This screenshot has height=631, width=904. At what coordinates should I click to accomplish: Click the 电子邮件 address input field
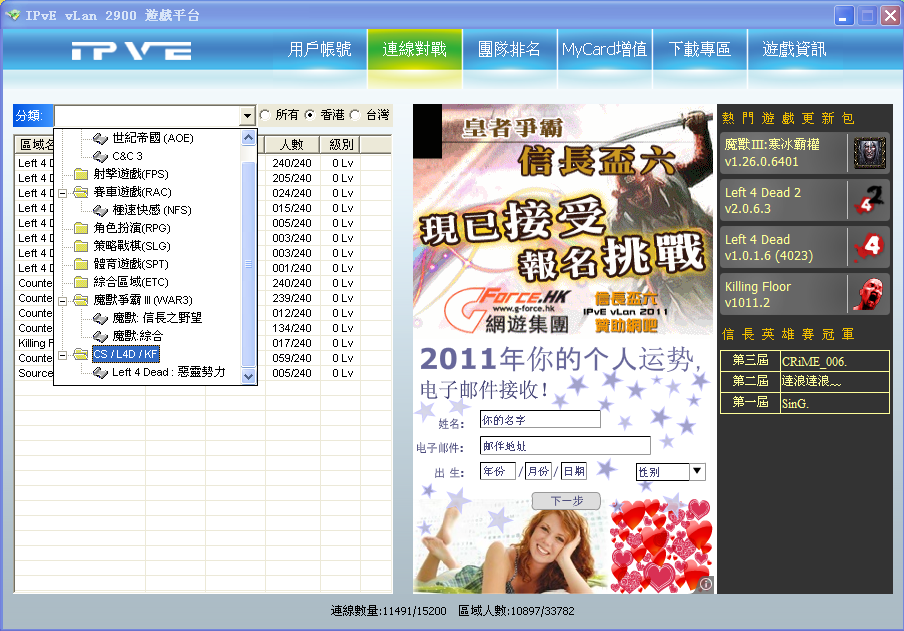565,446
